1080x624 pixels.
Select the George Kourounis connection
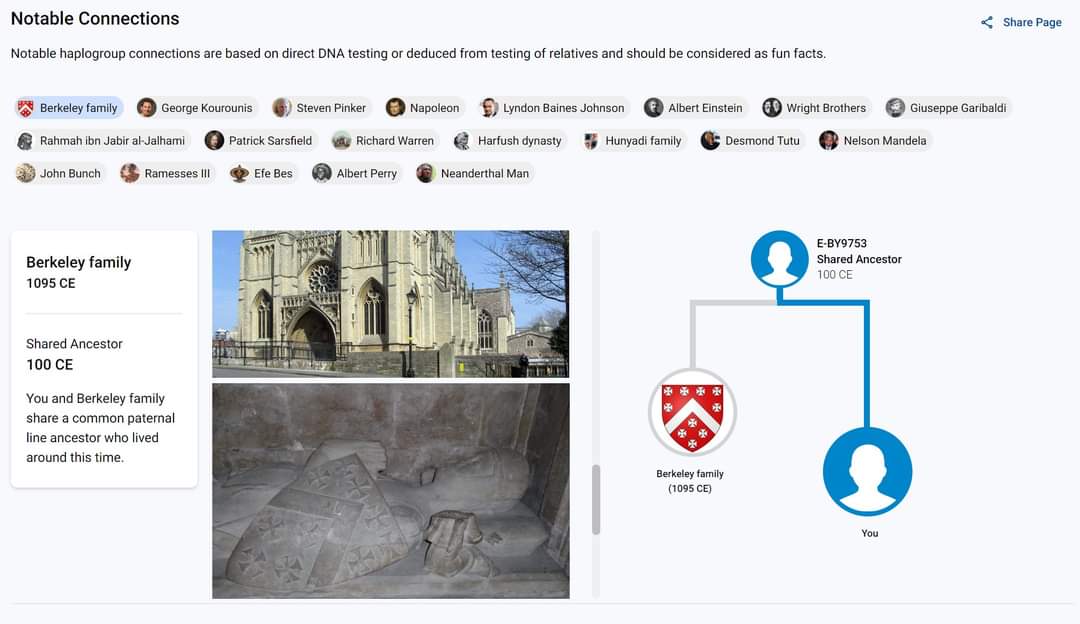tap(196, 107)
